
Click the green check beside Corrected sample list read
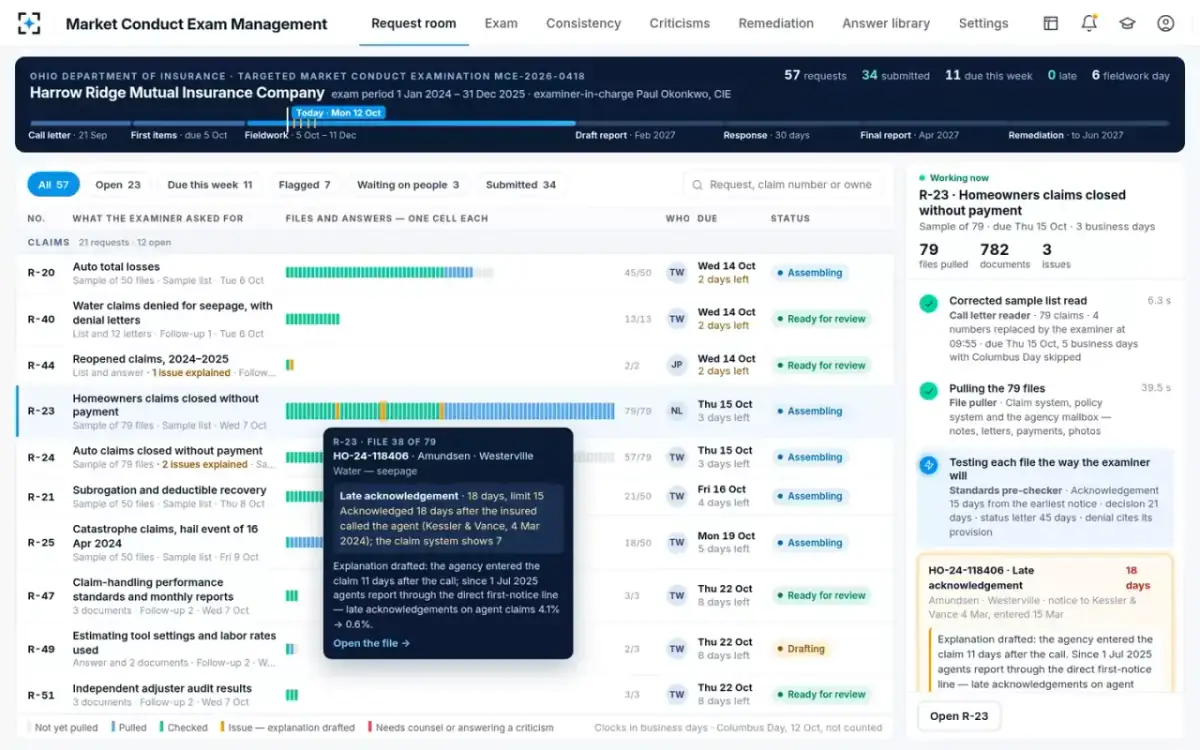pyautogui.click(x=929, y=302)
